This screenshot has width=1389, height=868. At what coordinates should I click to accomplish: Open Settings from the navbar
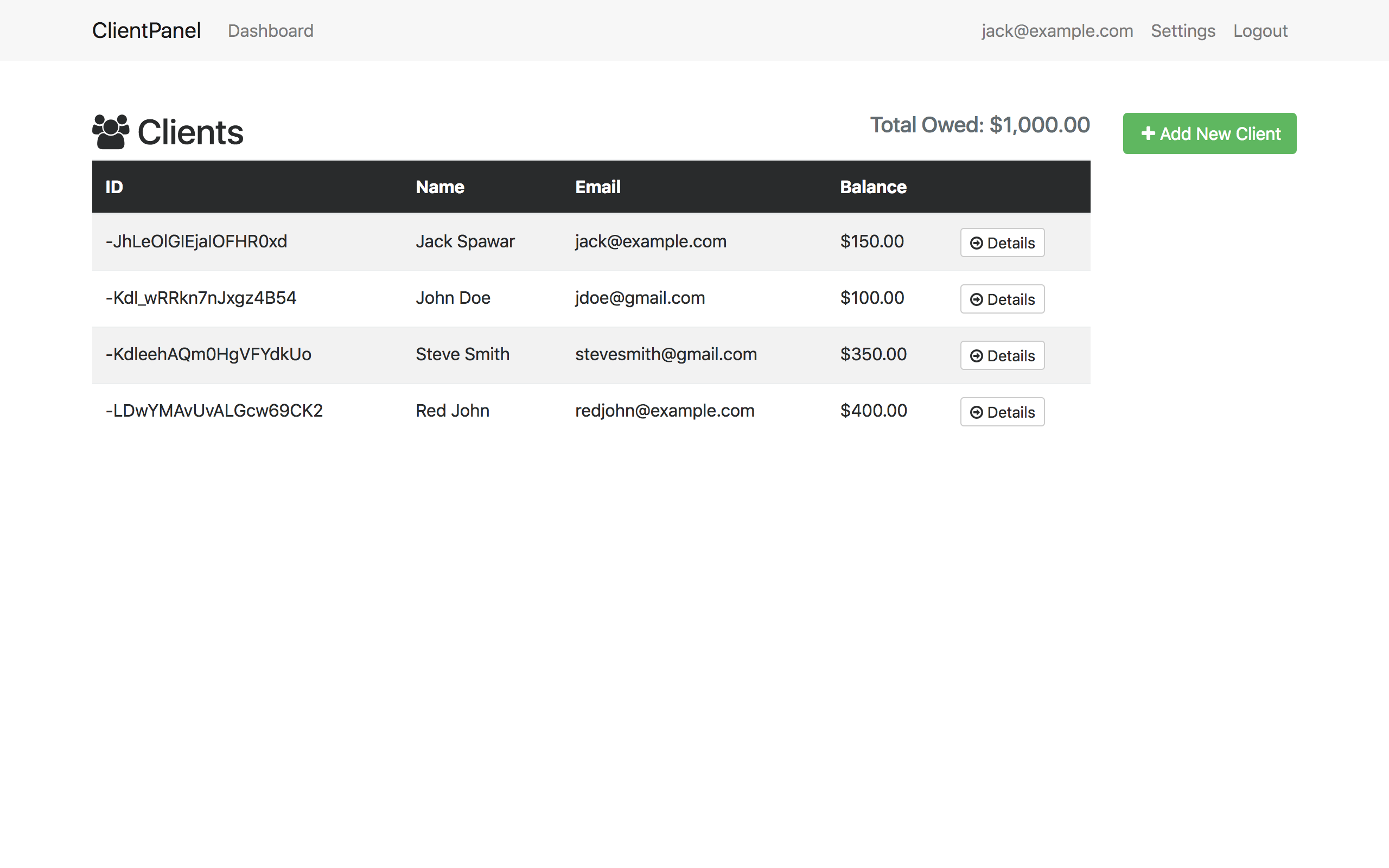click(1183, 30)
